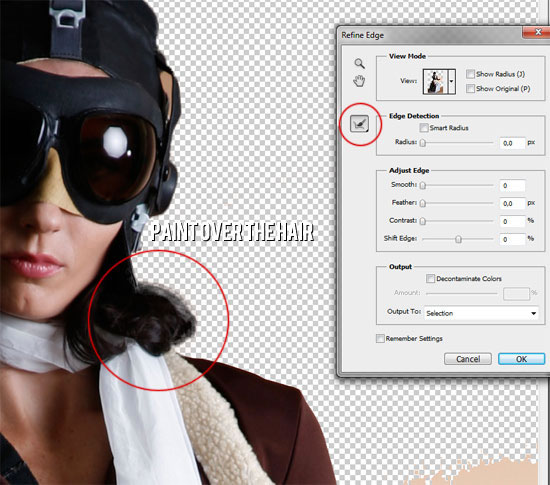Select the Refine Radius brush tool
The width and height of the screenshot is (550, 485).
360,124
